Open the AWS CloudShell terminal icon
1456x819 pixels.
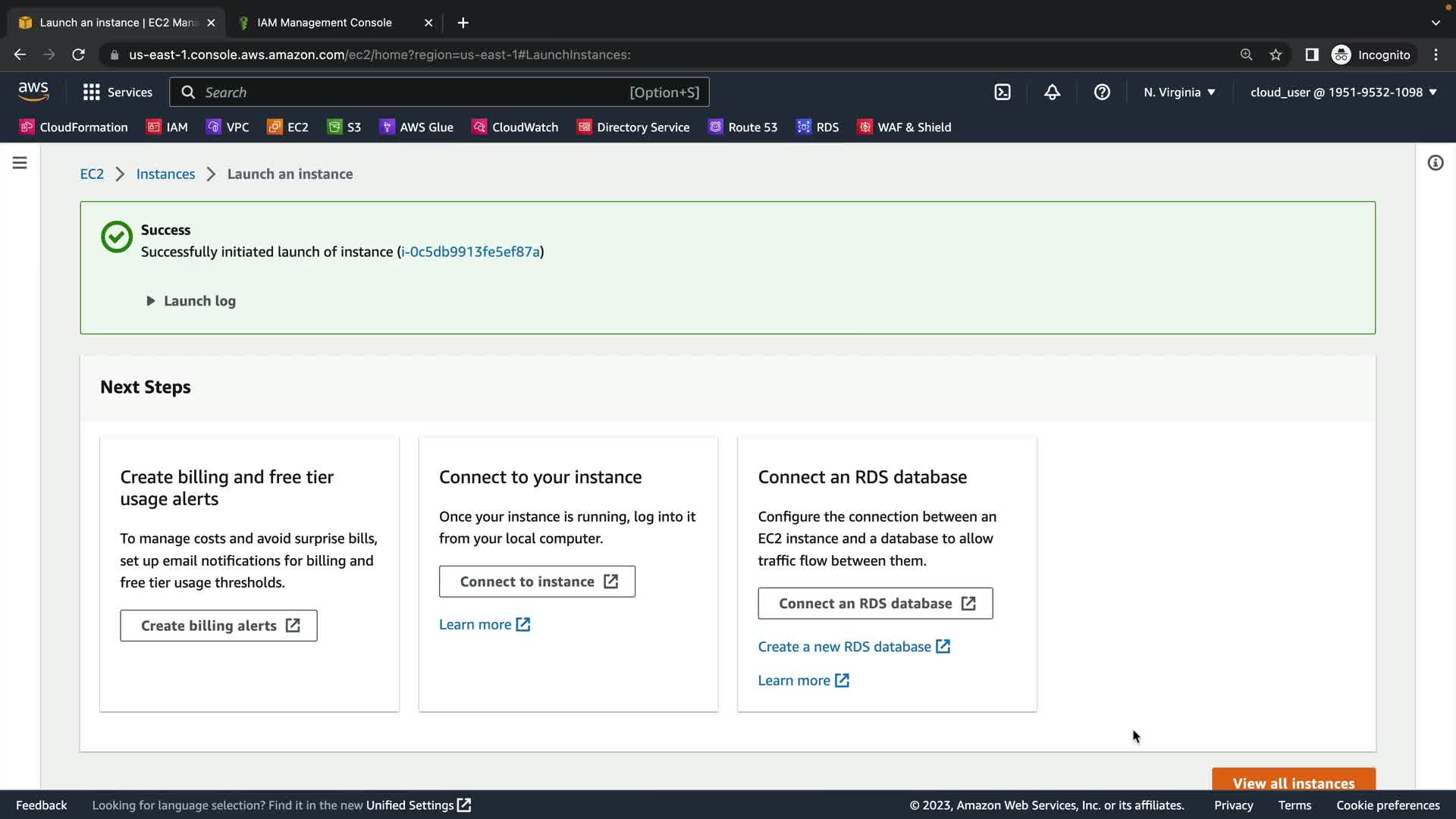[1003, 93]
